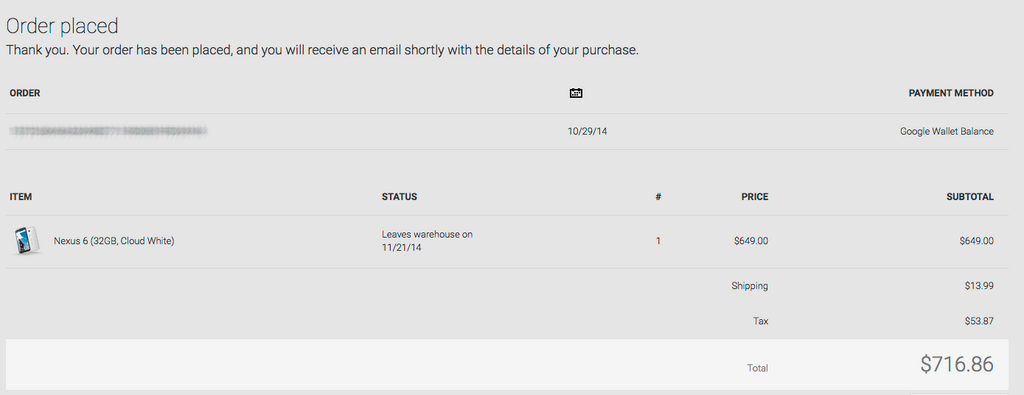
Task: Click the PRICE column header
Action: pos(754,197)
